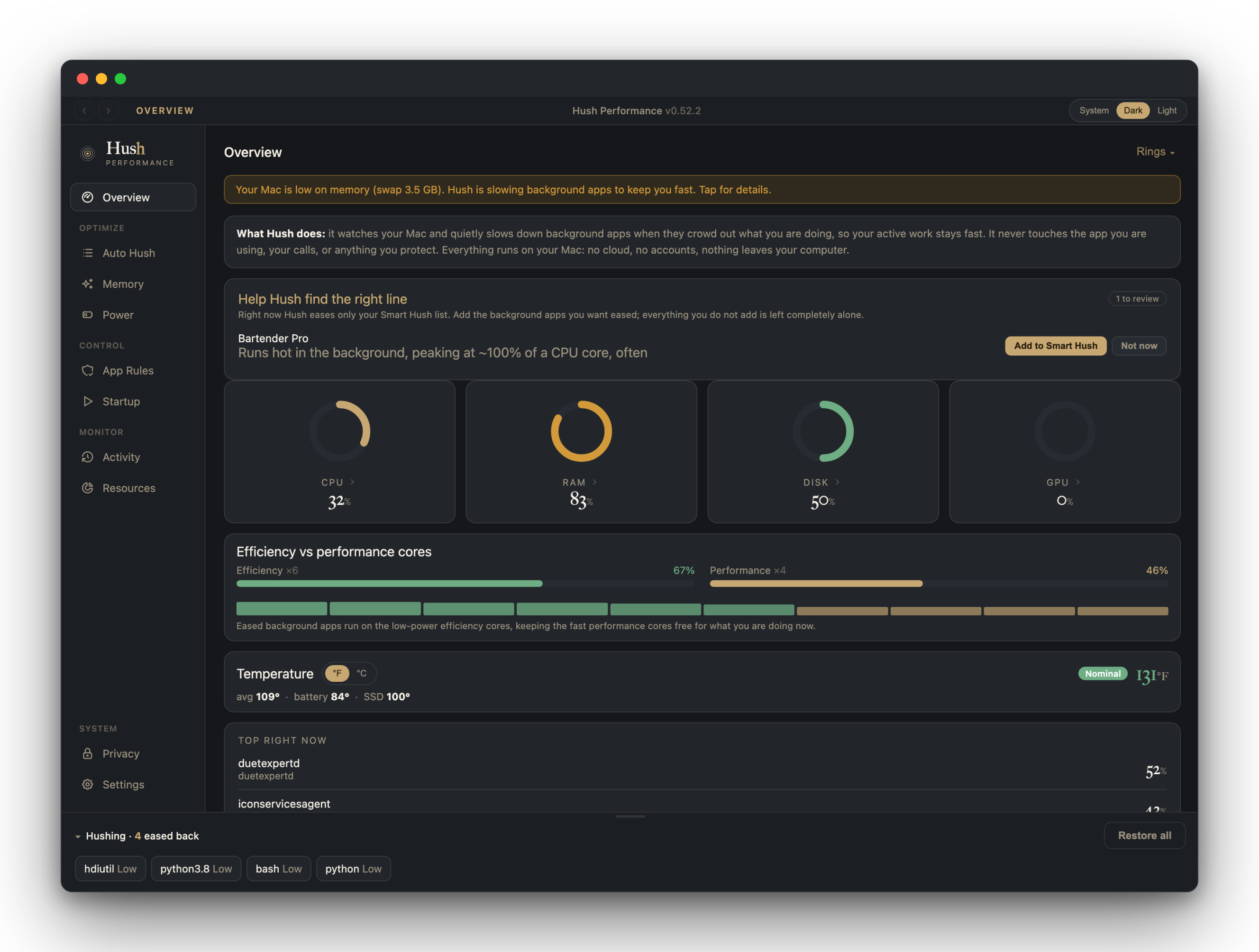Click the GPU usage ring
1259x952 pixels.
point(1064,431)
